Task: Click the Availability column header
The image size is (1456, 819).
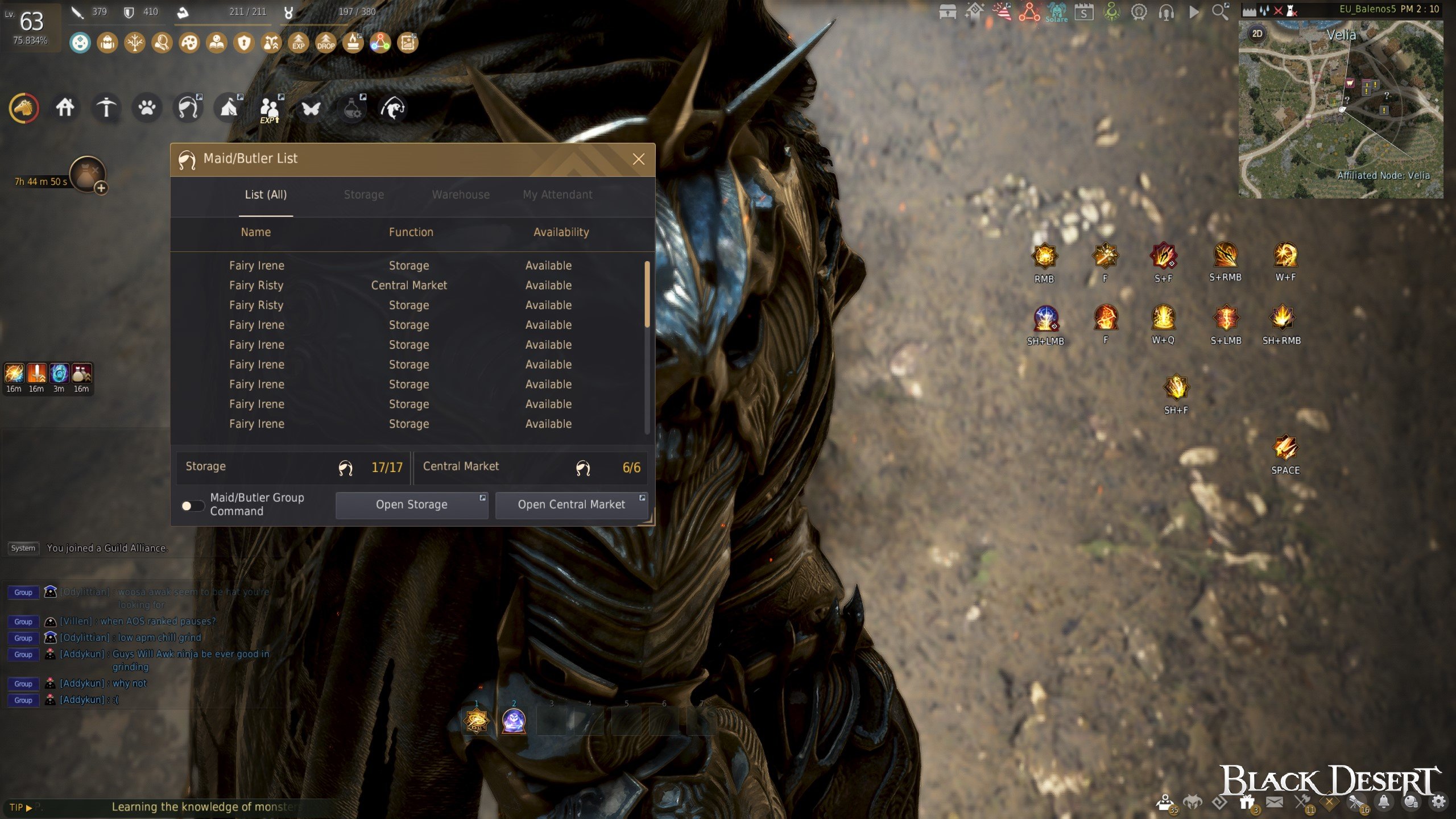Action: click(561, 232)
